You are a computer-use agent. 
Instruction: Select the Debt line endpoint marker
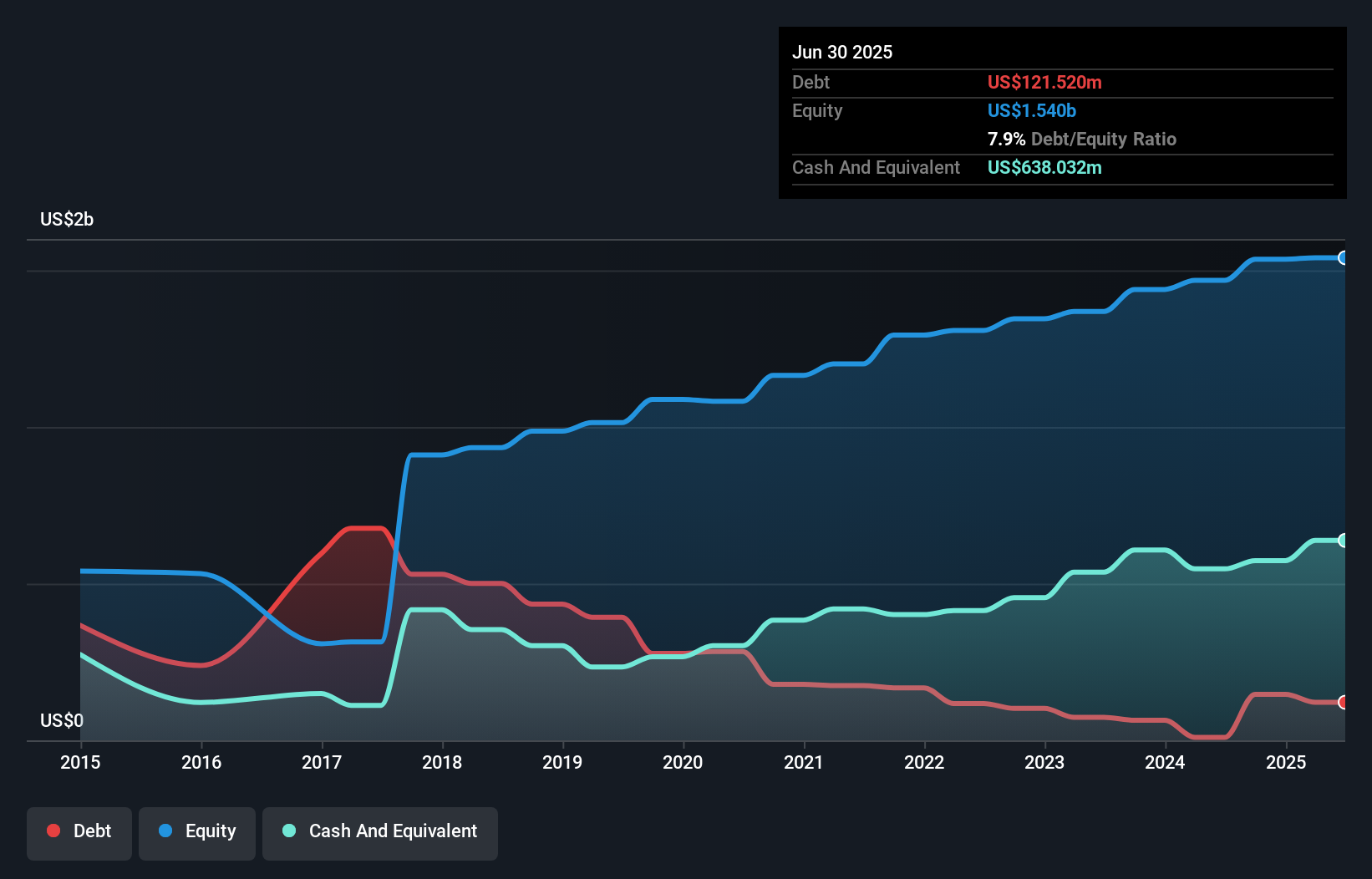(x=1342, y=703)
